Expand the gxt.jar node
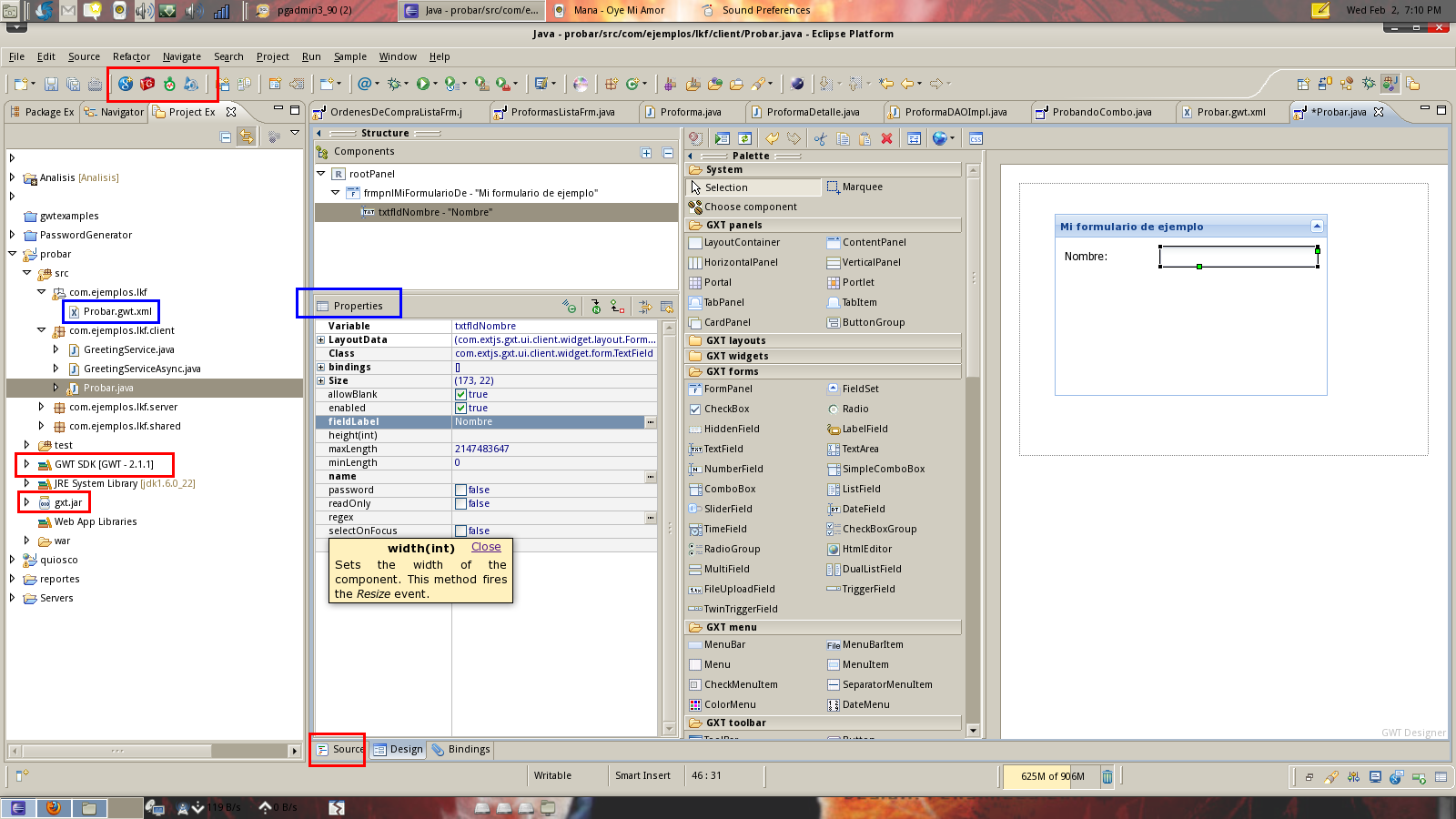 point(26,502)
